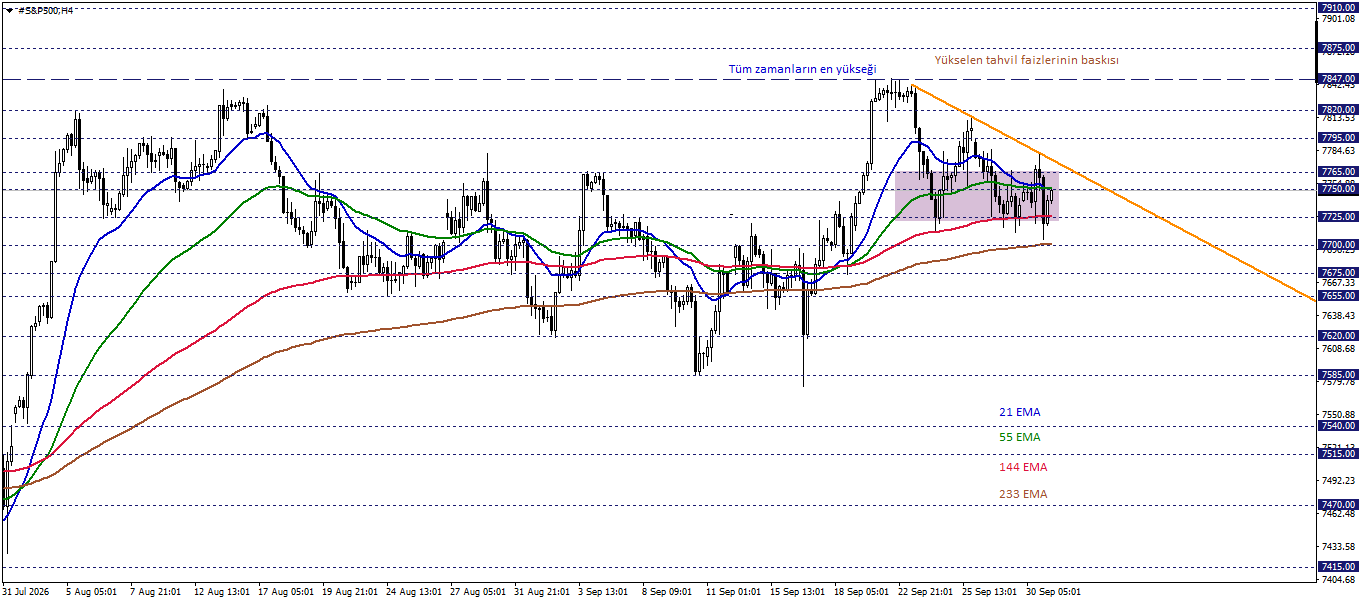
Task: Click the '5 Aug 05:01' time axis label
Action: [x=93, y=592]
